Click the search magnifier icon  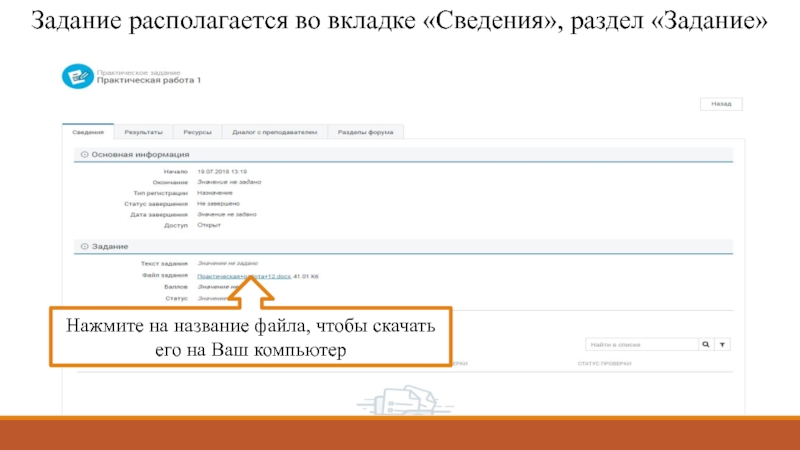point(706,344)
